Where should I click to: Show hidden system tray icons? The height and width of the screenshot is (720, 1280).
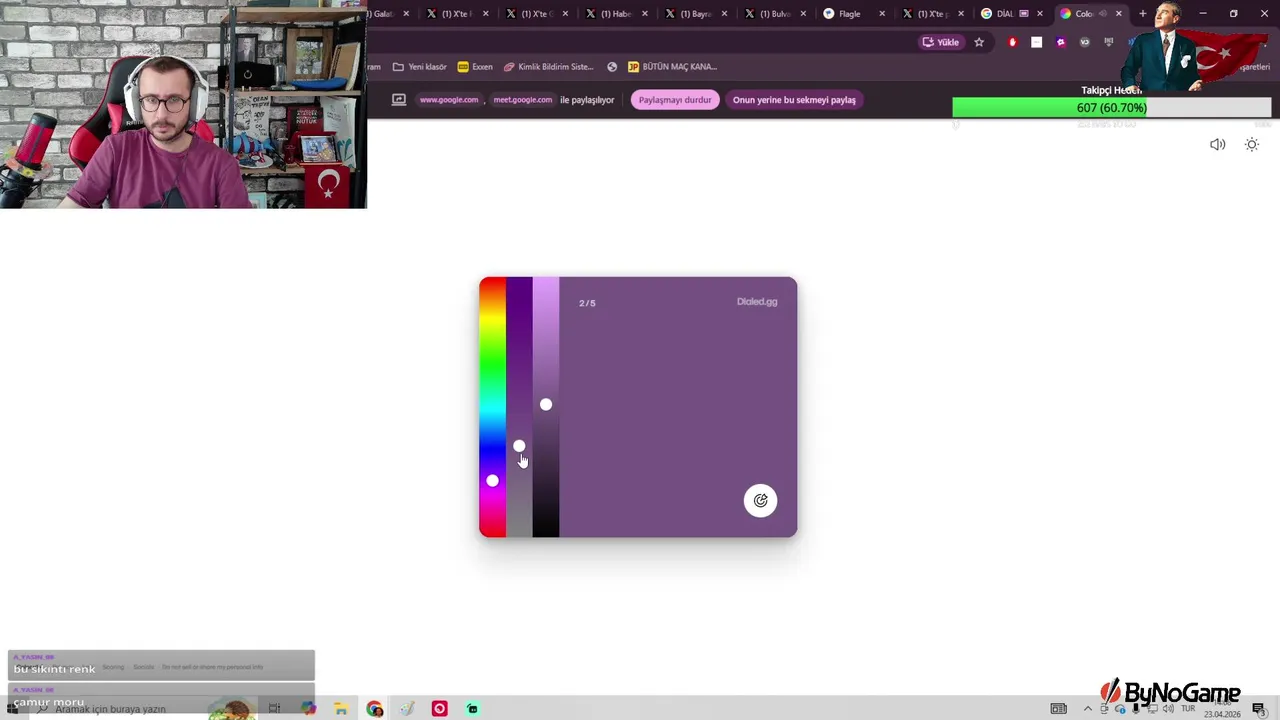pyautogui.click(x=1088, y=709)
